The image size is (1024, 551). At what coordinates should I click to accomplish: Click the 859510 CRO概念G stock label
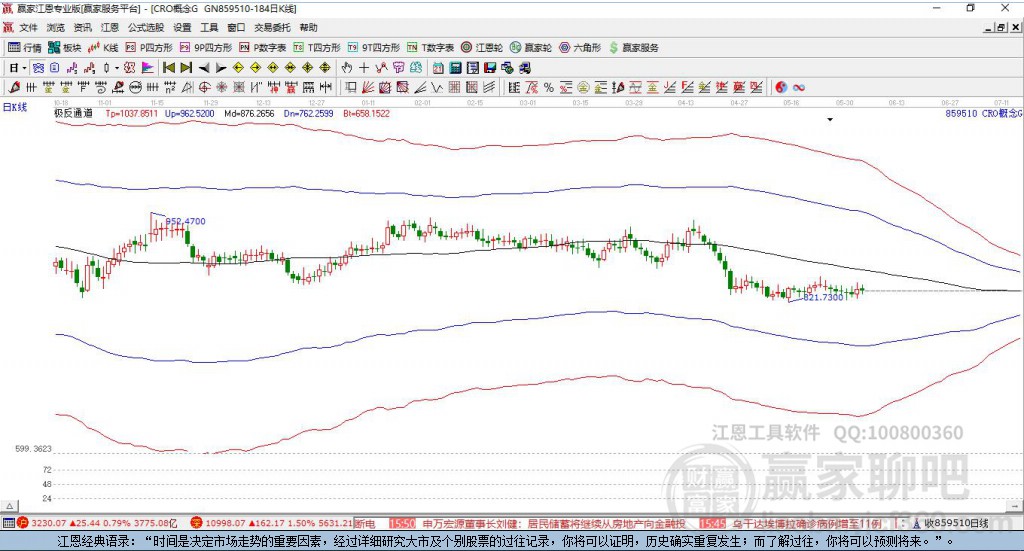pos(984,114)
